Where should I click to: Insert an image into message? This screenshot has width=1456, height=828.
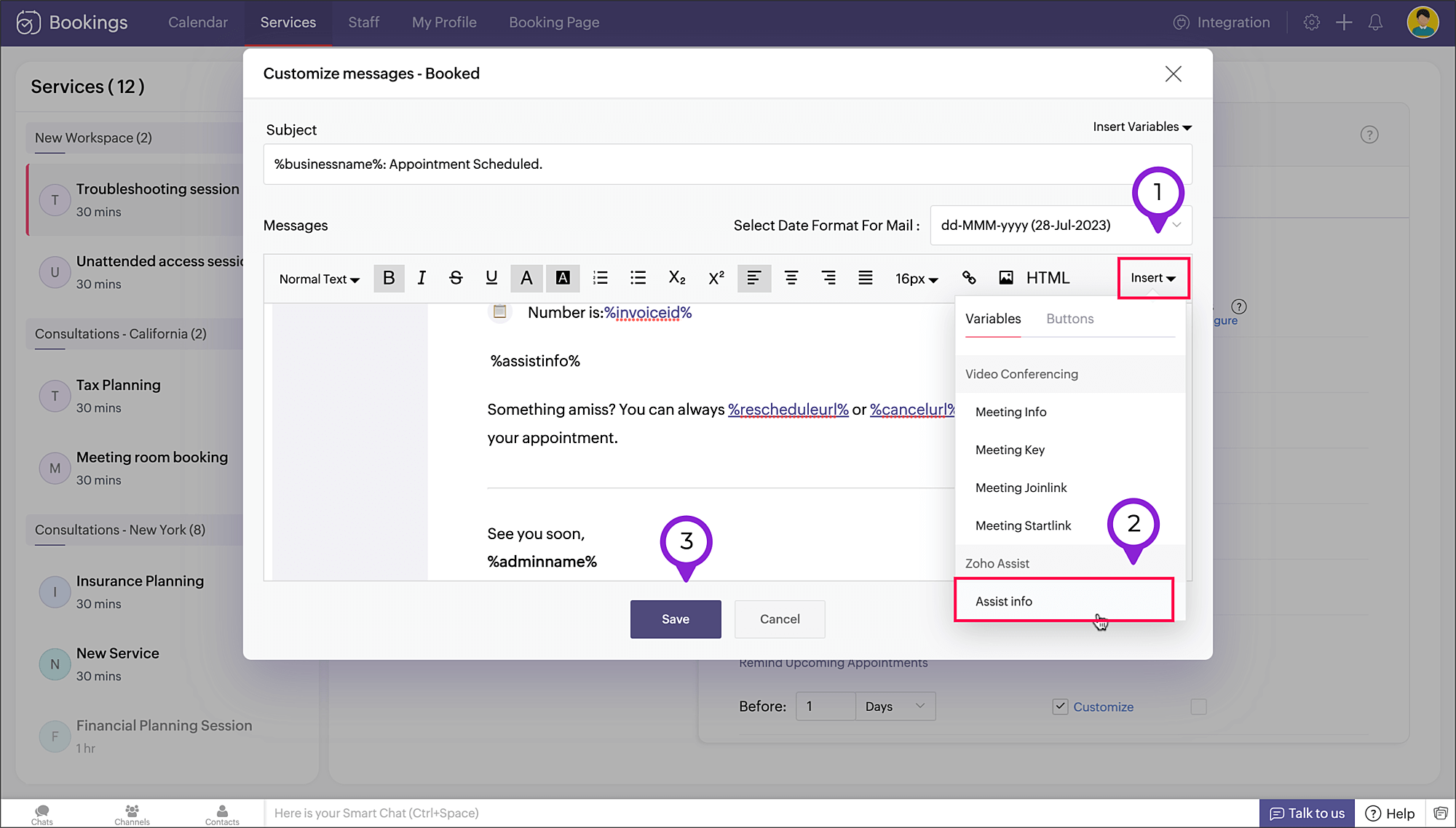(x=1006, y=278)
